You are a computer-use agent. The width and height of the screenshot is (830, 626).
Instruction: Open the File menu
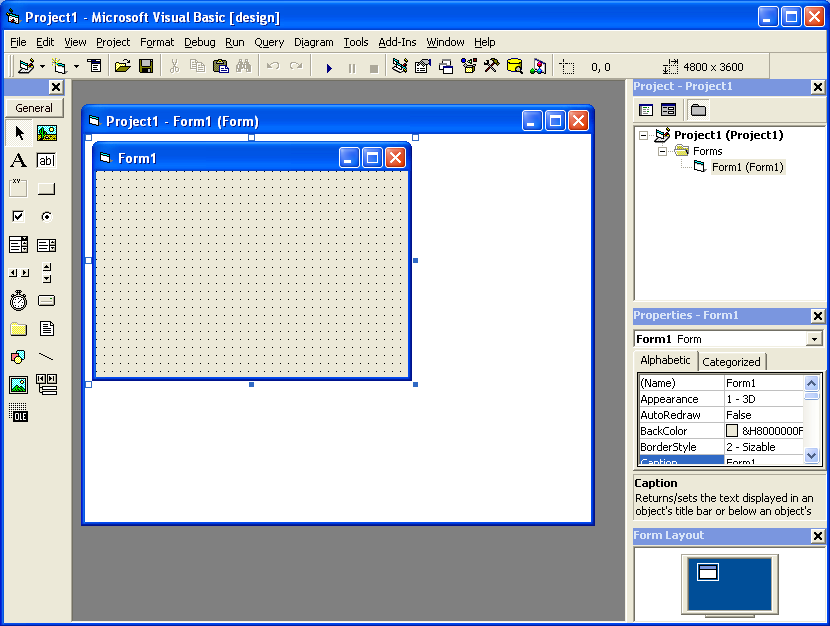[x=18, y=42]
